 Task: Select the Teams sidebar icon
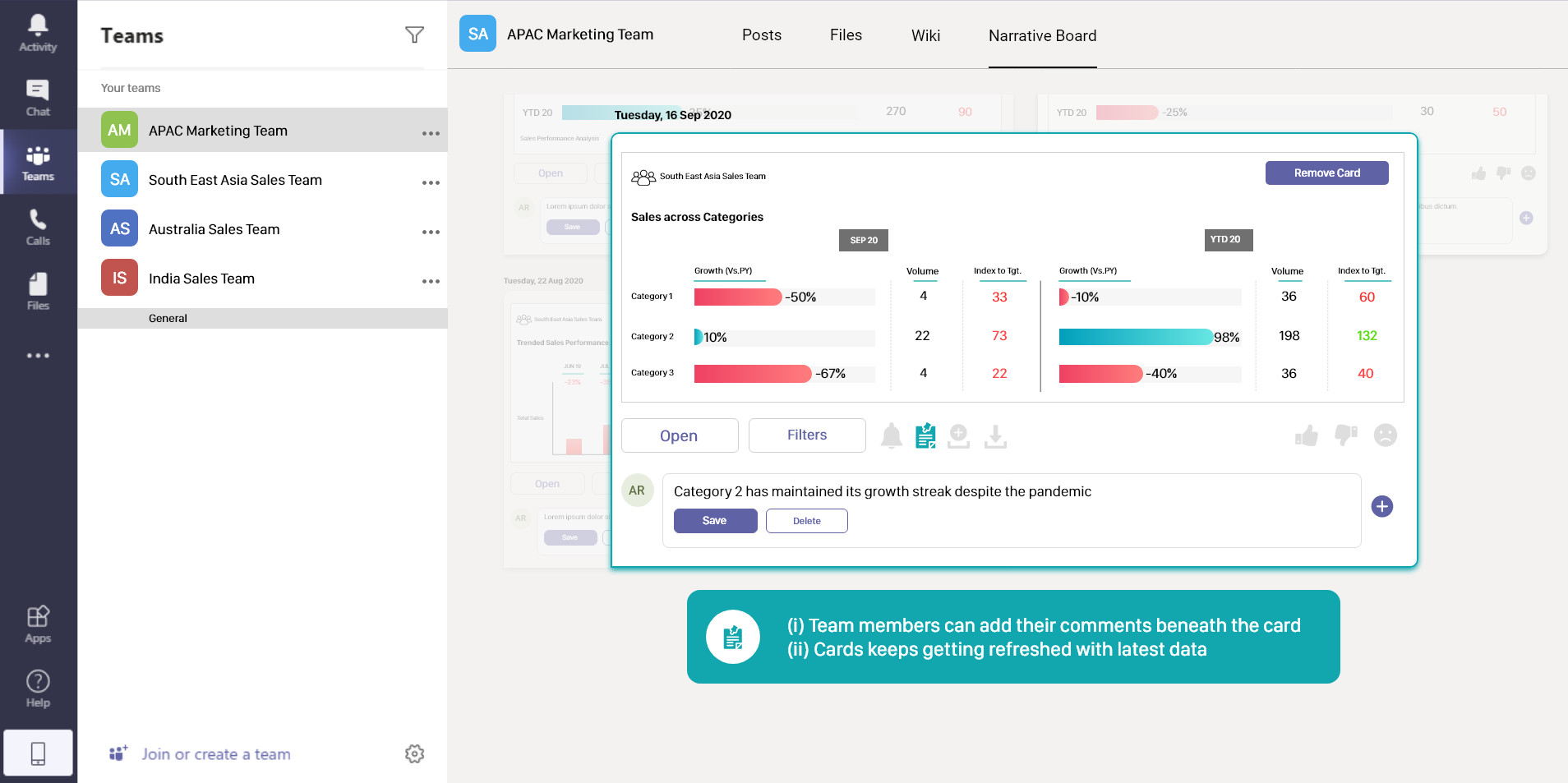click(38, 163)
